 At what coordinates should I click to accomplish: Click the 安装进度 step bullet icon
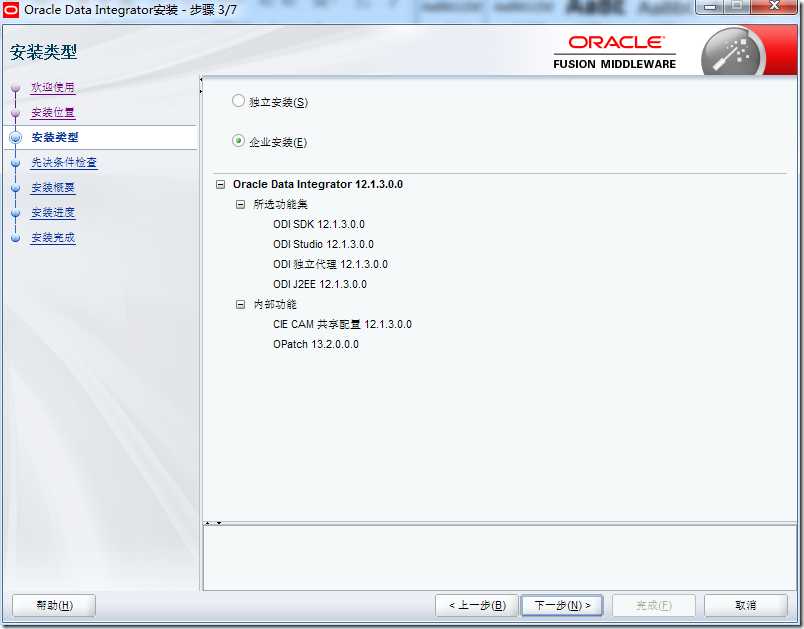tap(15, 213)
